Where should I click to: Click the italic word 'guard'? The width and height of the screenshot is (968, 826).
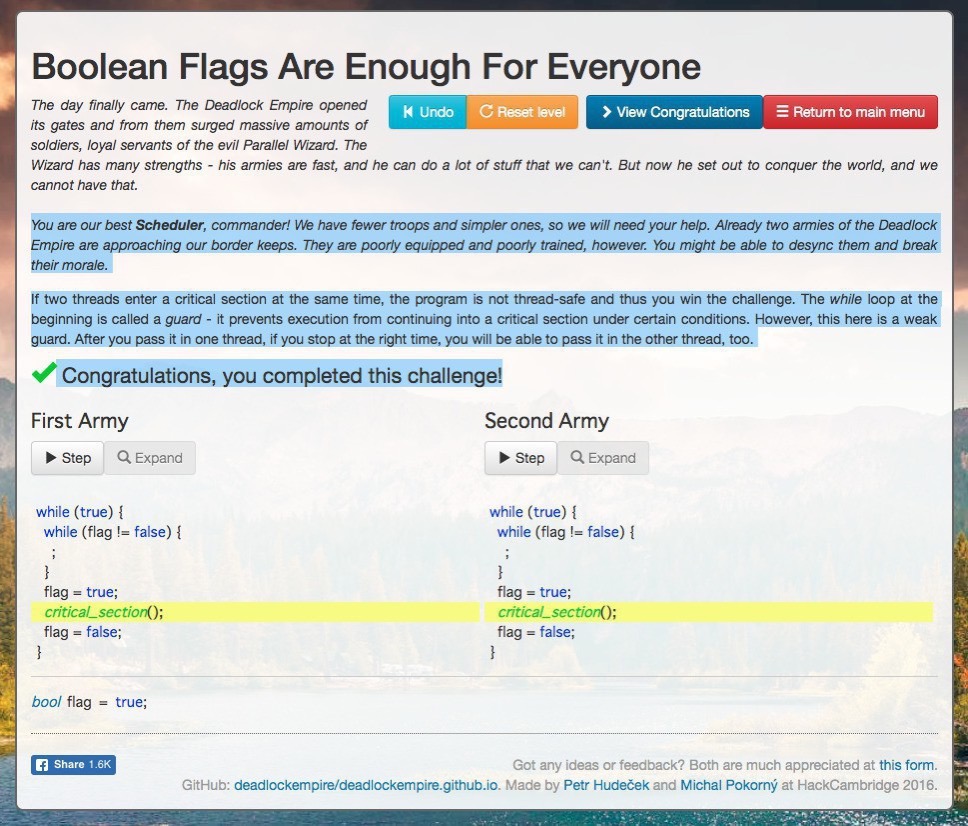[x=183, y=319]
